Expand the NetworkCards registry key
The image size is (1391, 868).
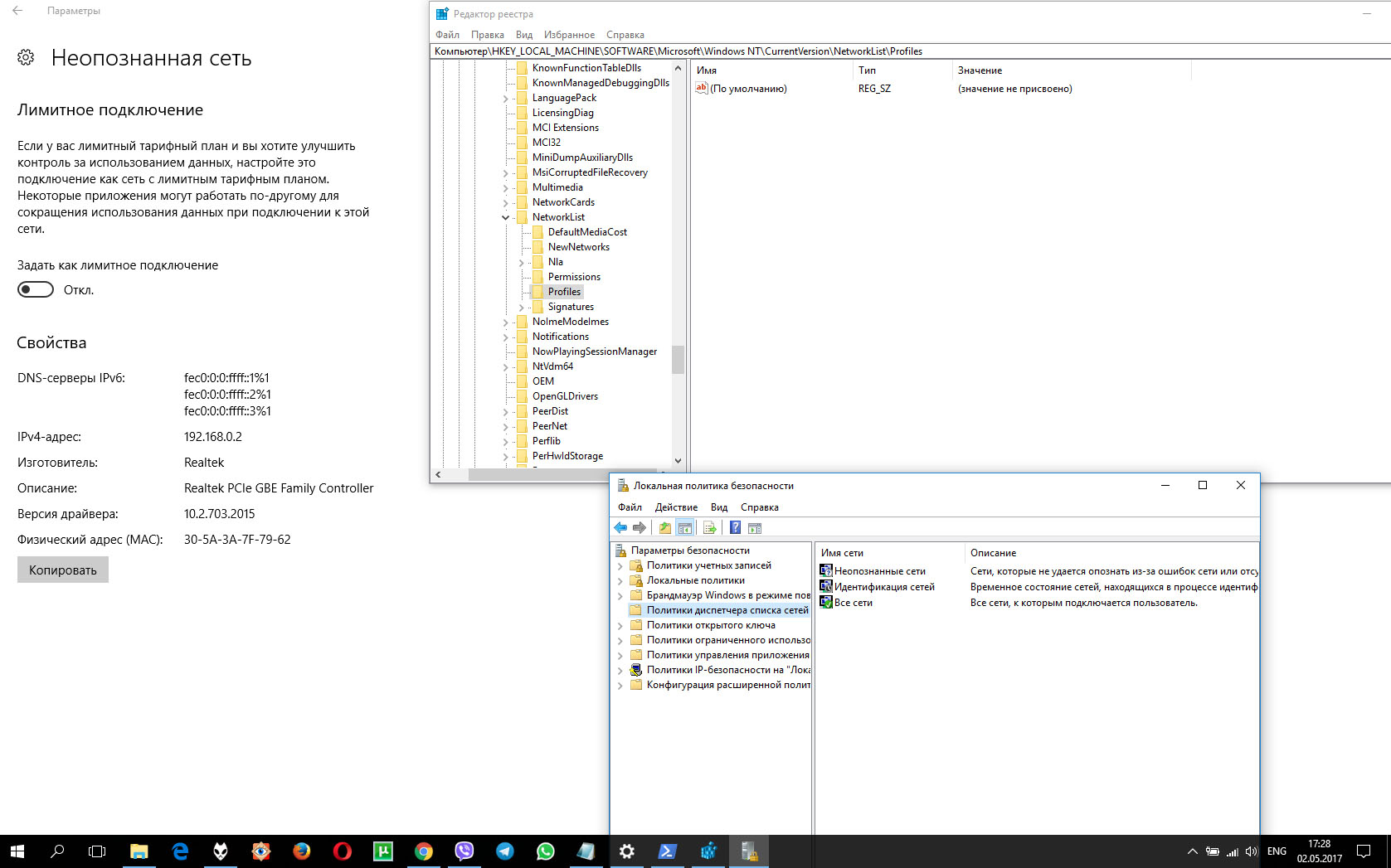(x=505, y=202)
